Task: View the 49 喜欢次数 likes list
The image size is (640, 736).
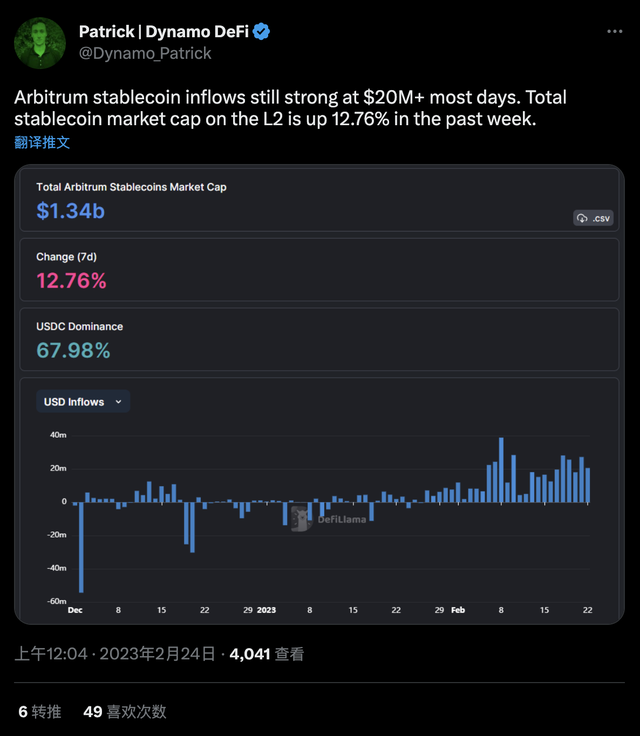Action: (x=125, y=712)
